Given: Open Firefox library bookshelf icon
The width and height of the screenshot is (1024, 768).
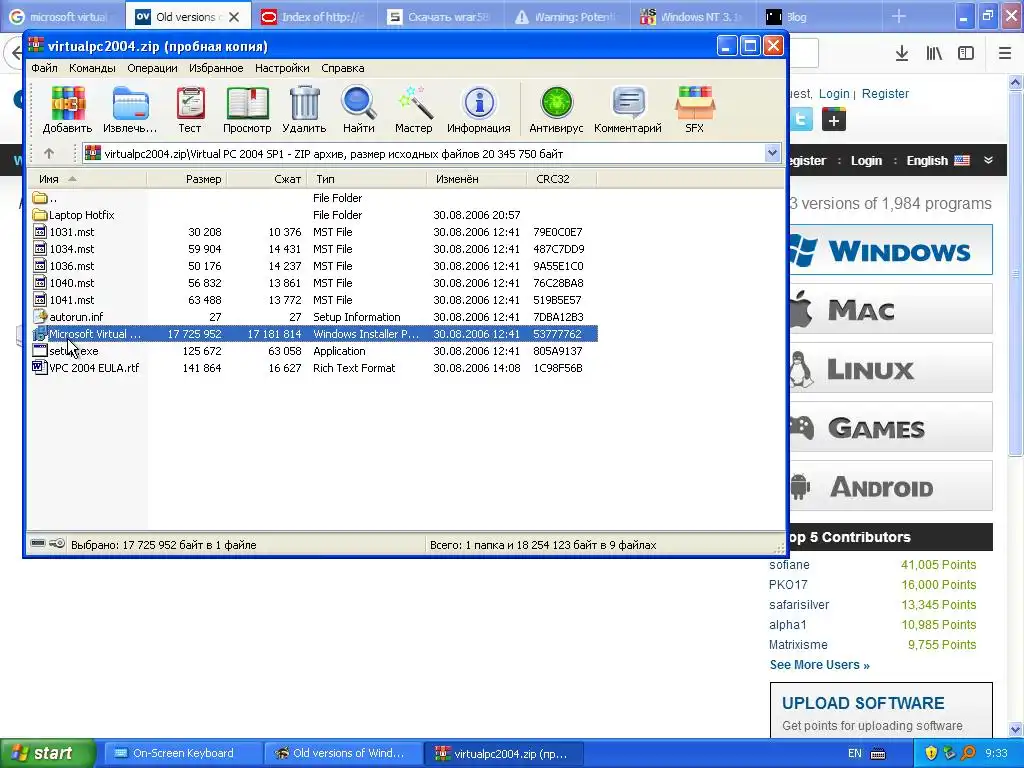Looking at the screenshot, I should coord(934,54).
